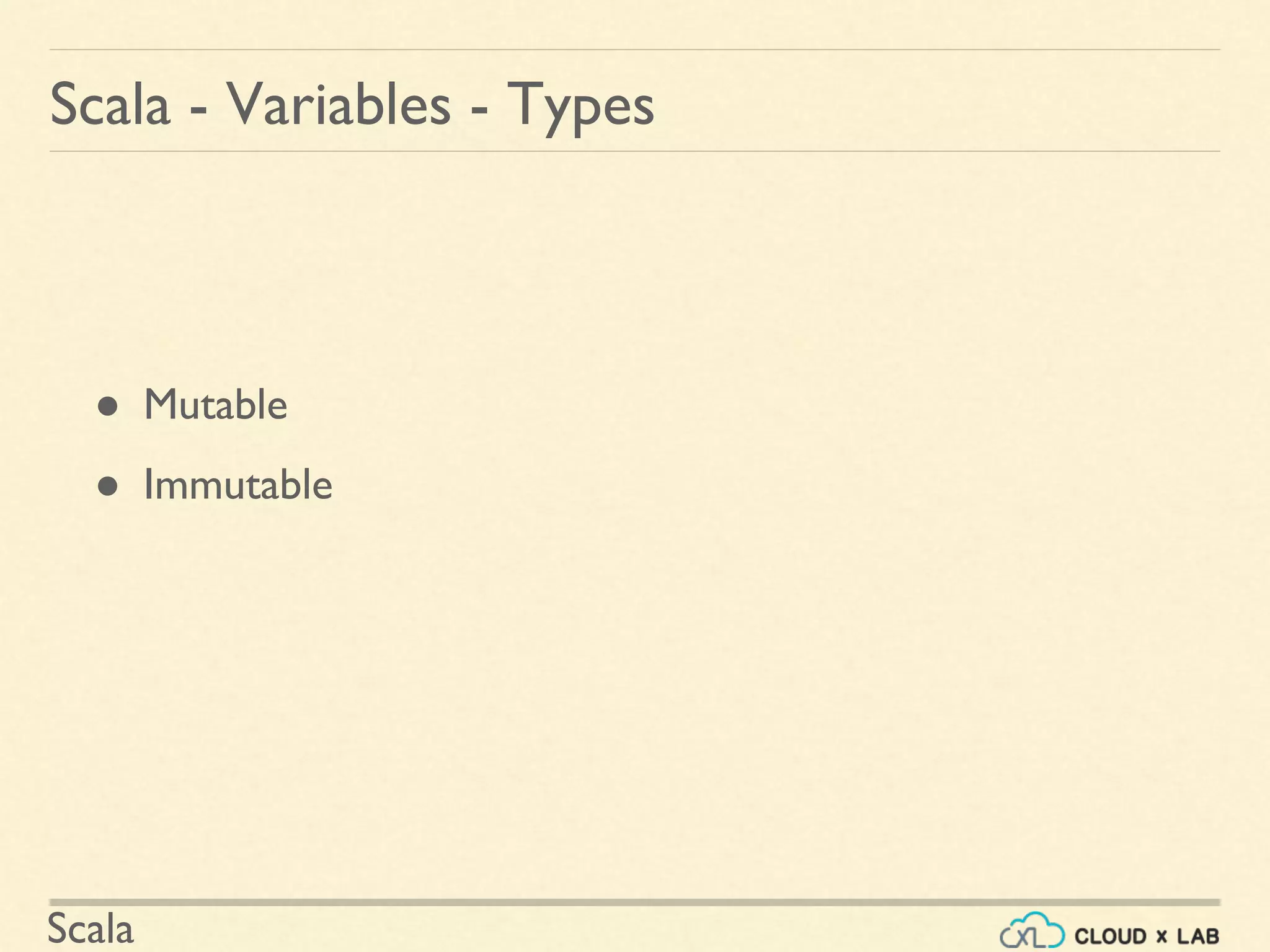Click the thin rule above the title
This screenshot has height=952, width=1270.
(634, 50)
